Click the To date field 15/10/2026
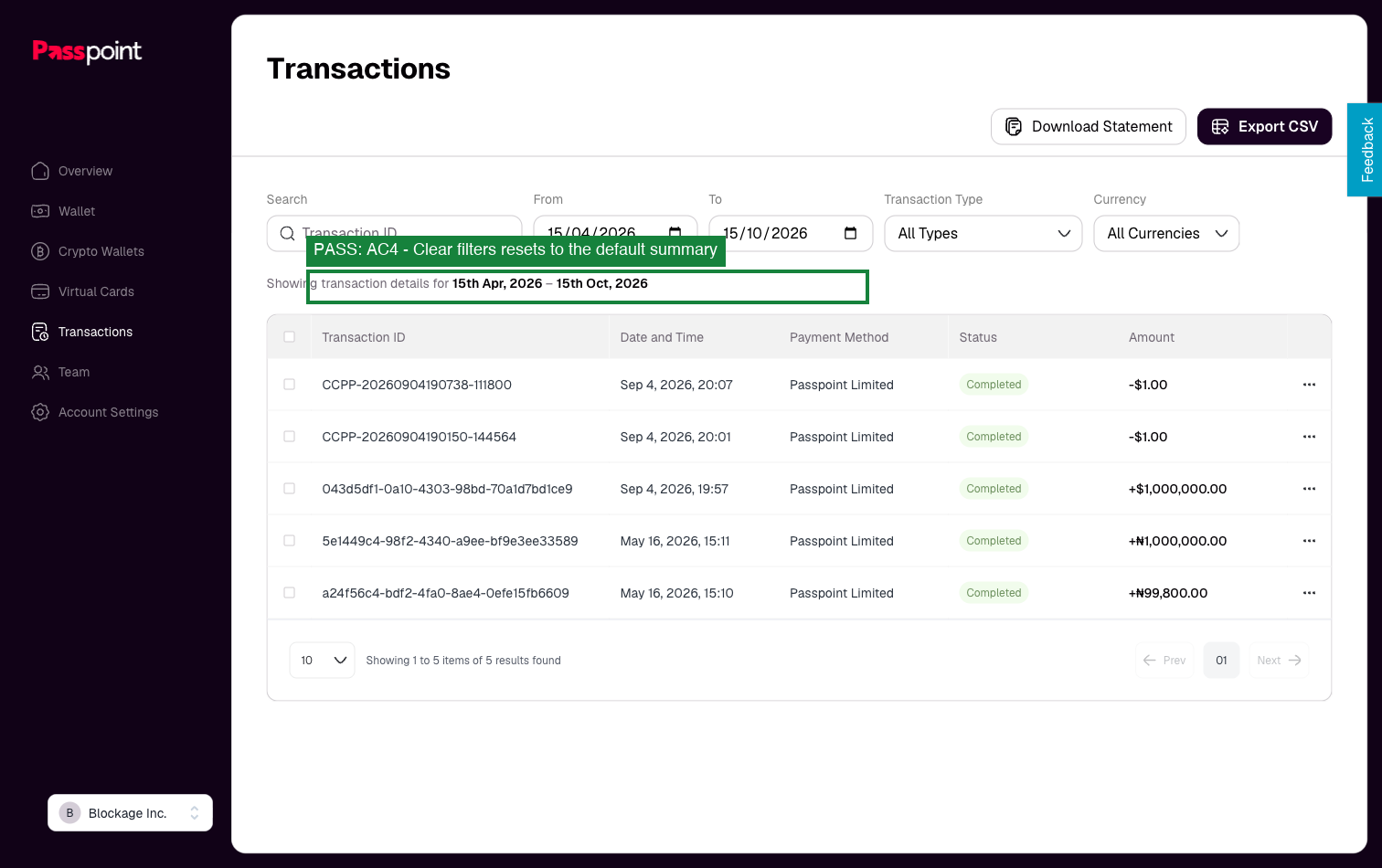Screen dimensions: 1382x868 (792, 234)
